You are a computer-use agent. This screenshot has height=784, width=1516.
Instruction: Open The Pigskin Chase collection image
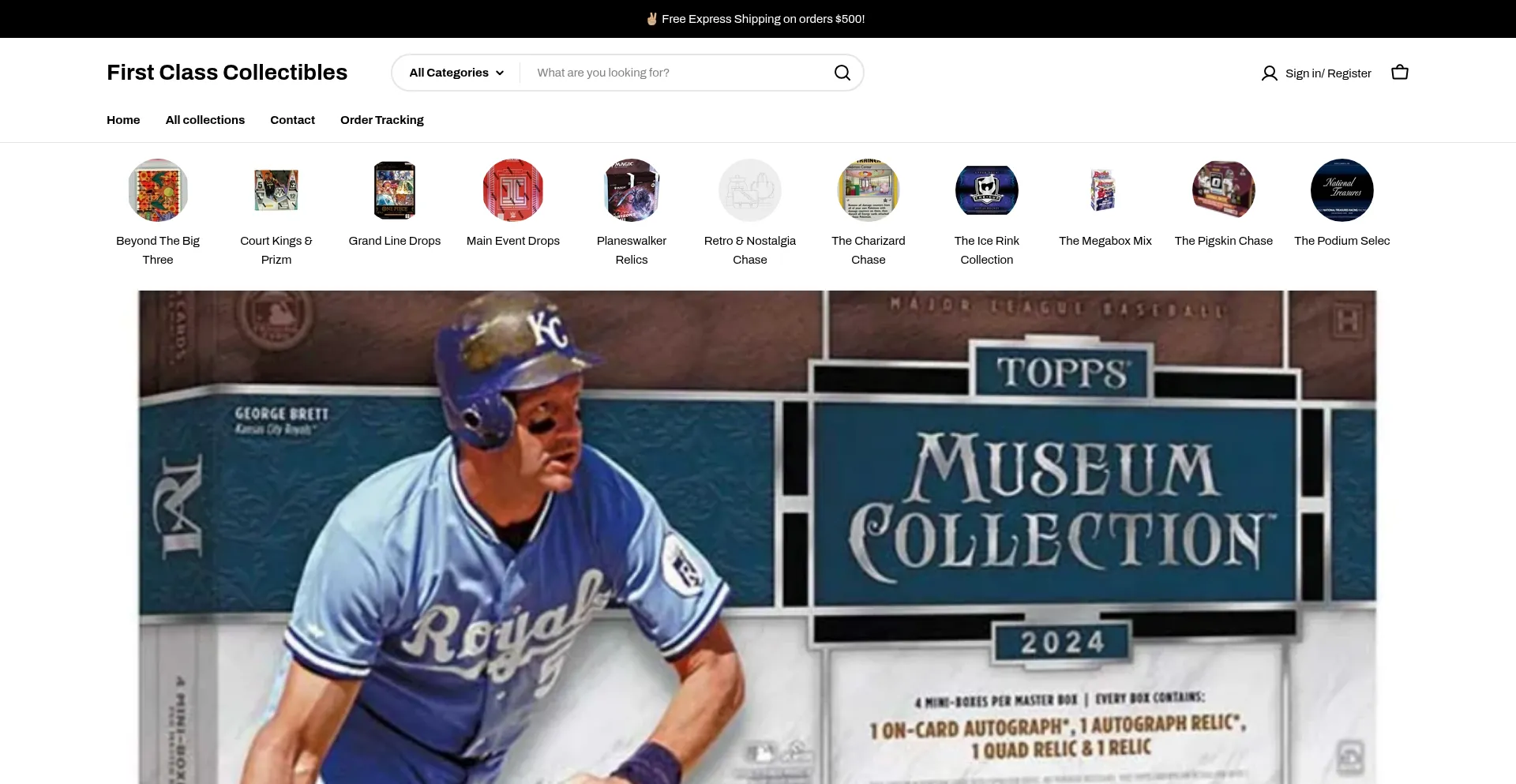1224,190
